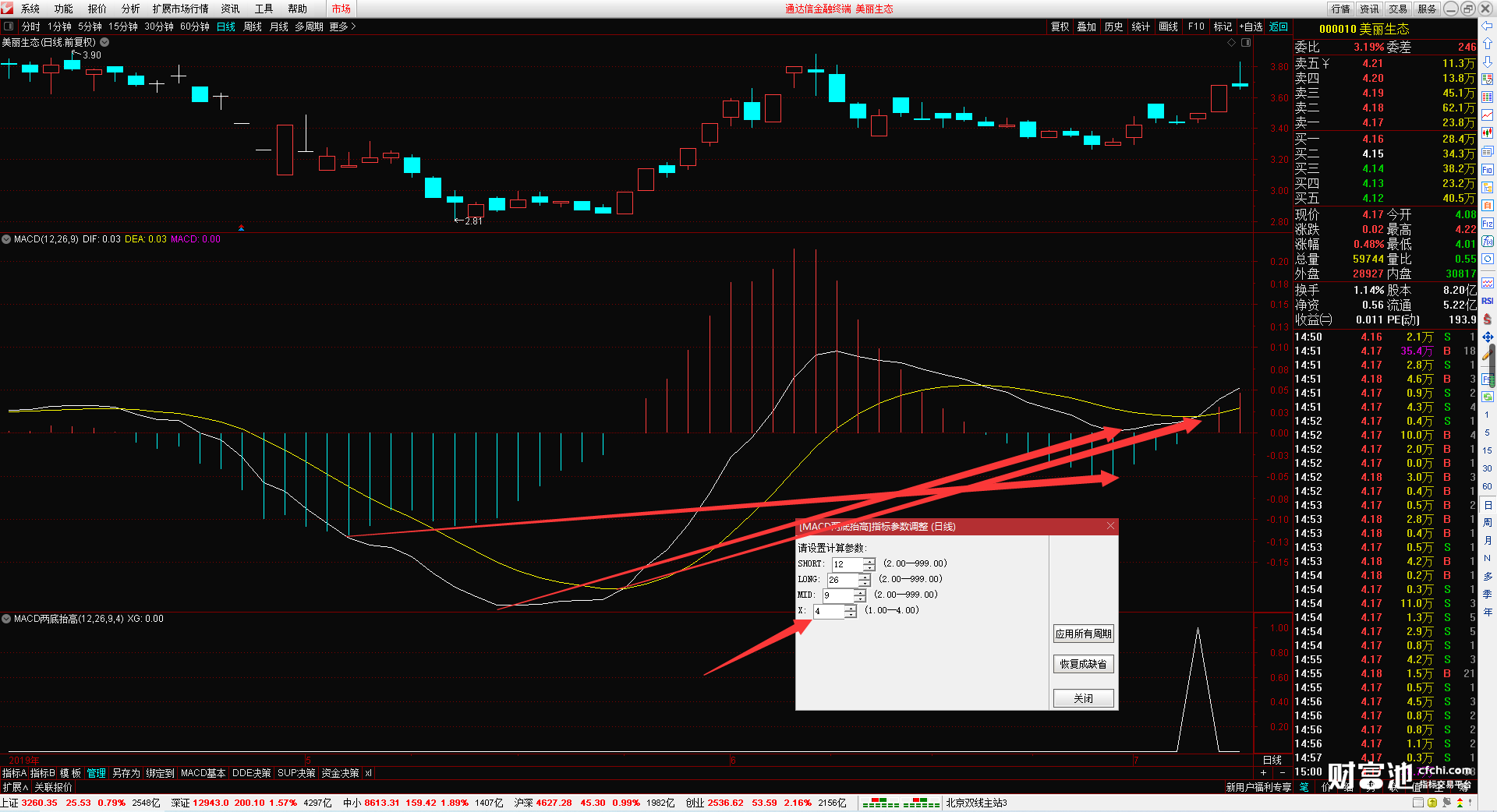Click the up arrow icon for previous stock
This screenshot has height=812, width=1497.
1488,44
